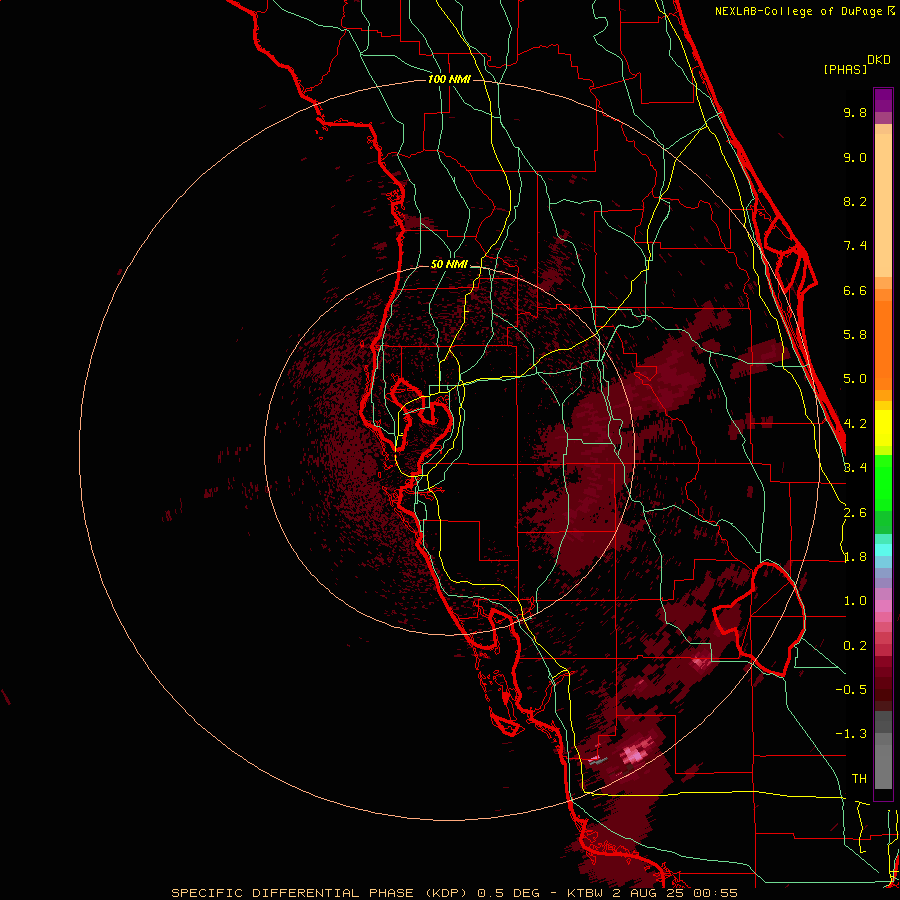Image resolution: width=900 pixels, height=900 pixels.
Task: Click the bright pink KDP core in the south
Action: tap(637, 753)
